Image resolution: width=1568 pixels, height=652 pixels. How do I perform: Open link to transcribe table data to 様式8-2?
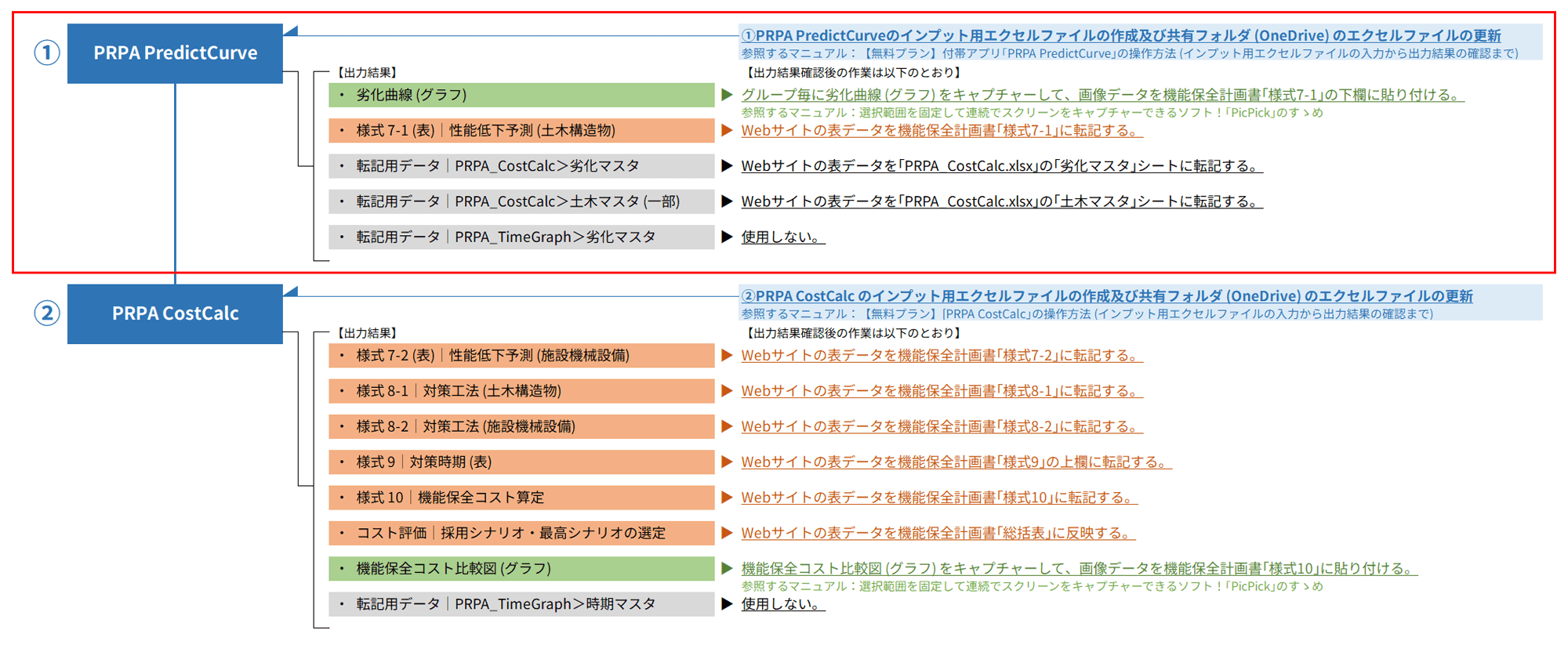tap(942, 426)
